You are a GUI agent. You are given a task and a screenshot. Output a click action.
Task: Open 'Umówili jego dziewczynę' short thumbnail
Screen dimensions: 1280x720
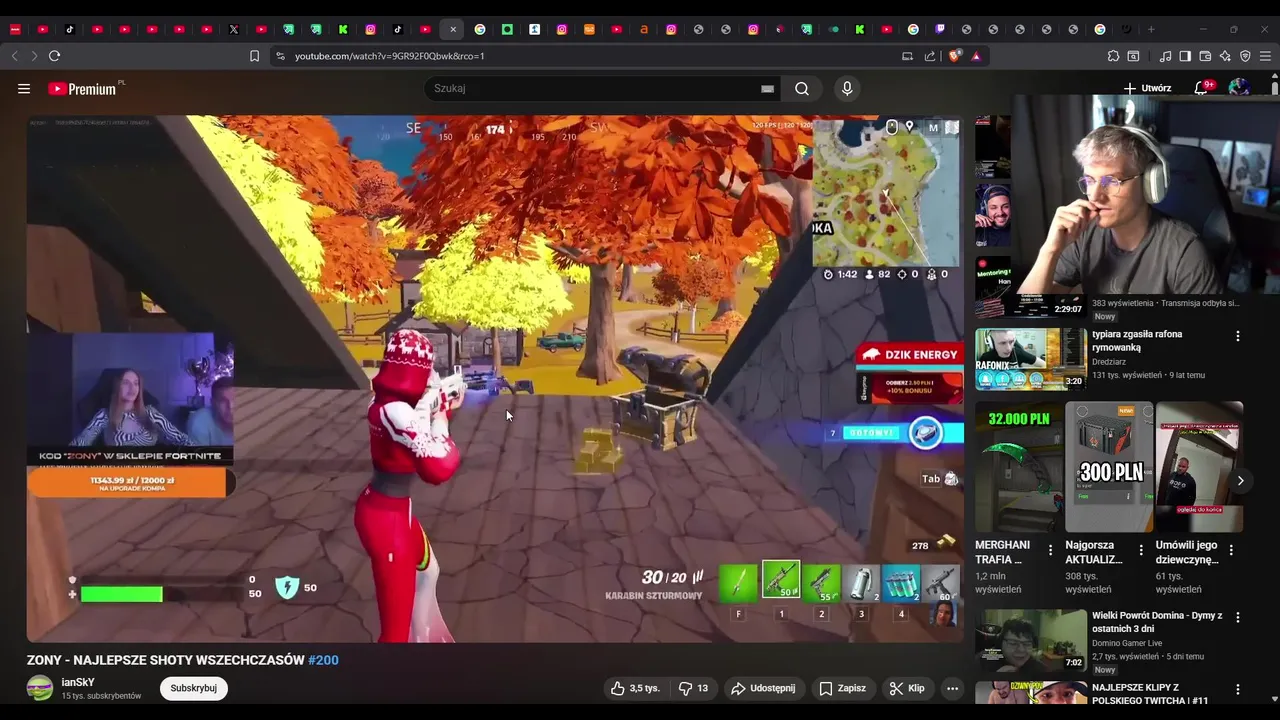1199,467
